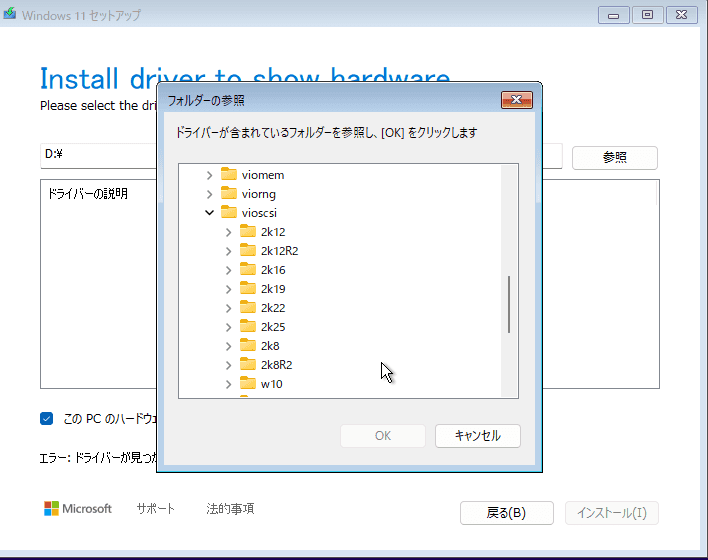Expand the 2k19 folder chevron
The width and height of the screenshot is (708, 560).
(228, 289)
